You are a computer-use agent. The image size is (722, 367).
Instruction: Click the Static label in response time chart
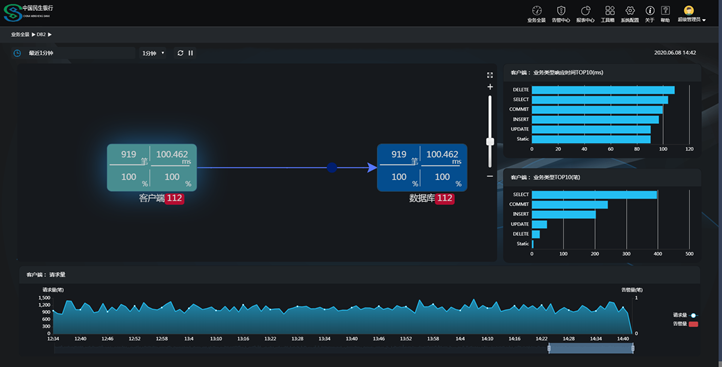click(x=523, y=139)
